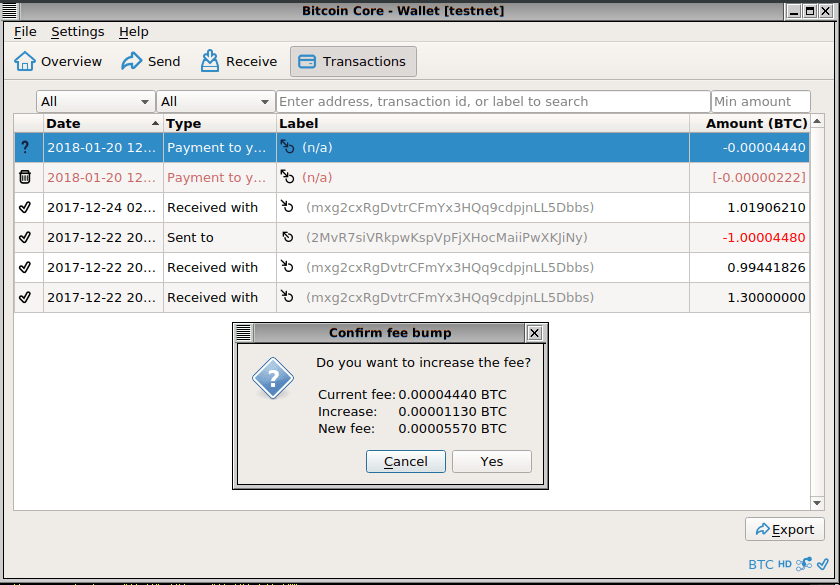Click the received icon in 0.99441826 row
Screen dimensions: 840x585
click(x=288, y=267)
